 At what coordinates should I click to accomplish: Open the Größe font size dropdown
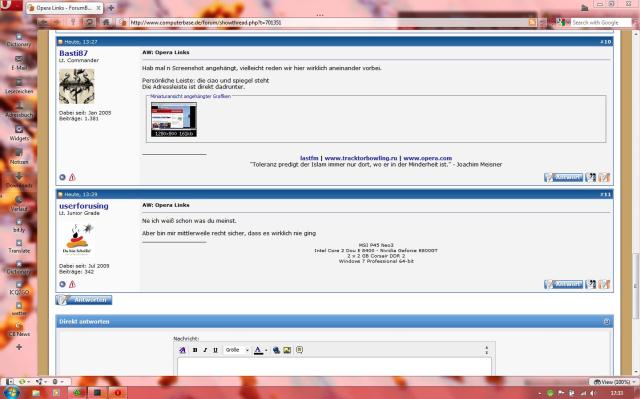(x=237, y=350)
